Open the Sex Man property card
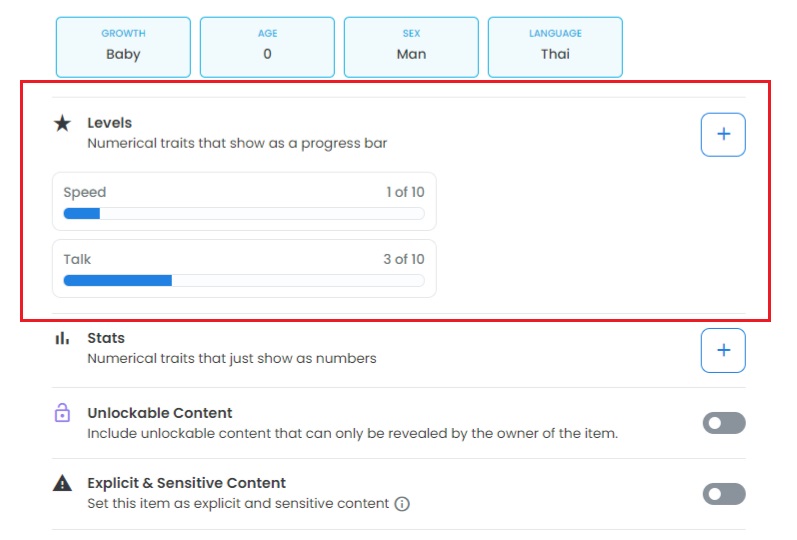 point(411,47)
